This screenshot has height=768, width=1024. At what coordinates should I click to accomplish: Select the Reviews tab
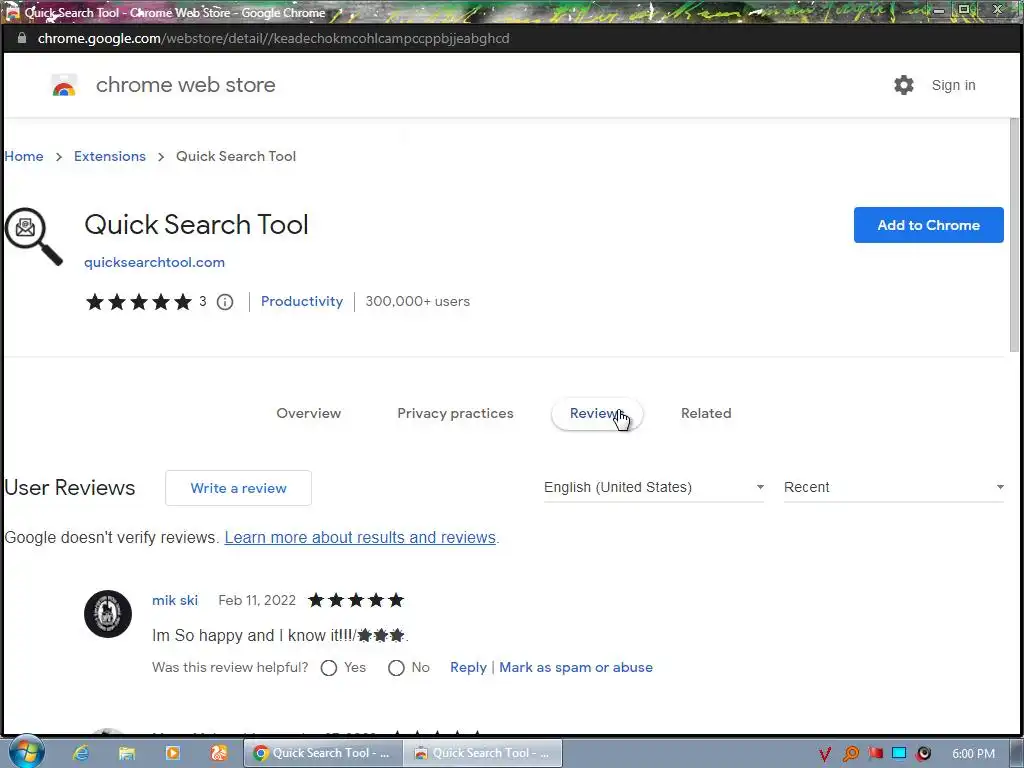[x=597, y=413]
